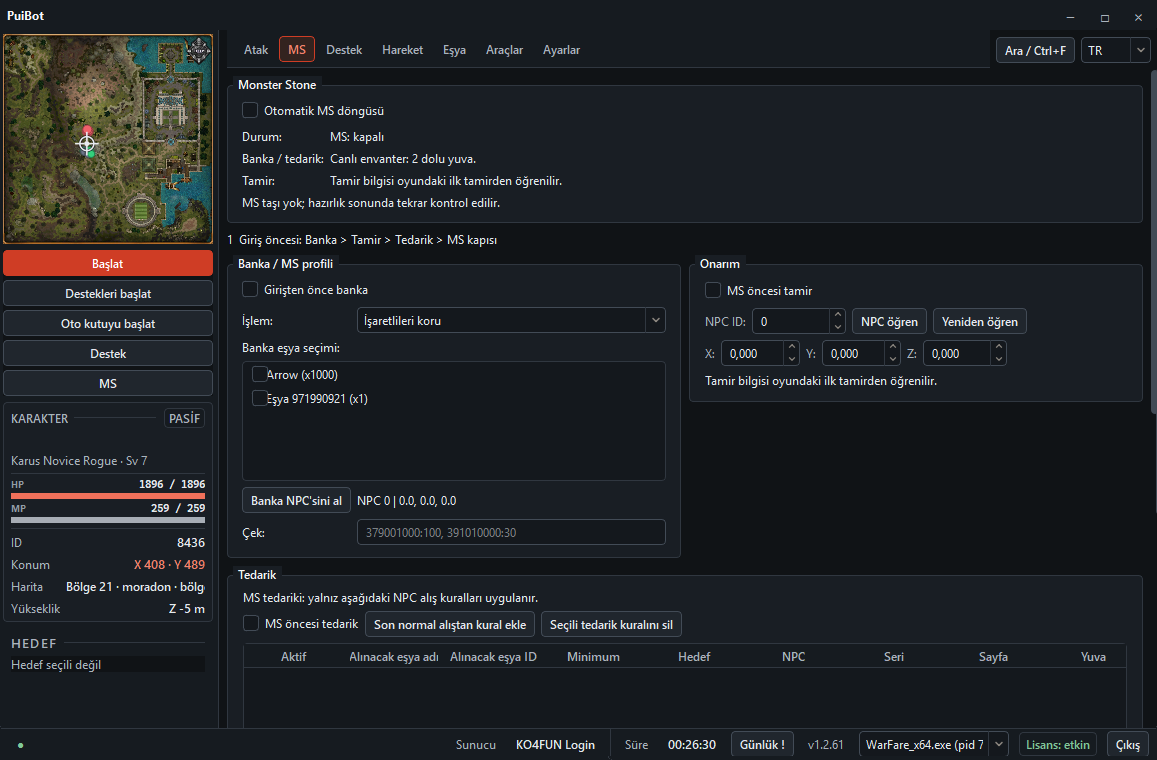The width and height of the screenshot is (1157, 760).
Task: Tick the Girişten önce banka checkbox
Action: [250, 289]
